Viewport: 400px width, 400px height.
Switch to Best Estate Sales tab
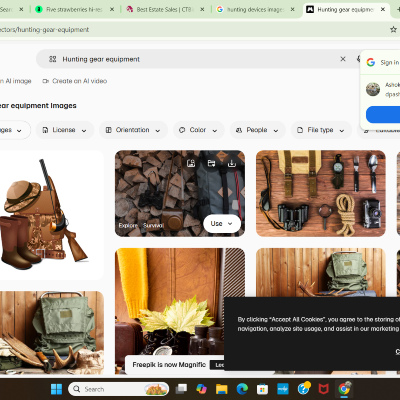click(165, 9)
